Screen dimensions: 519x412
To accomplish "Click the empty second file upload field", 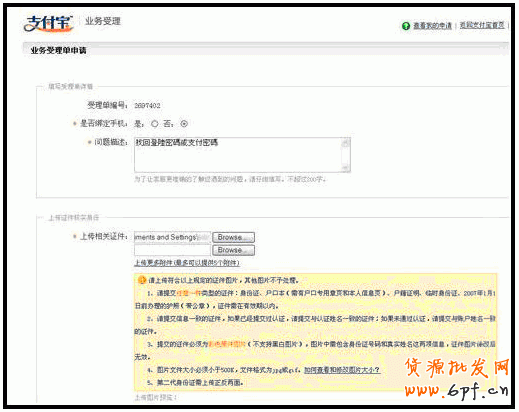I will [172, 250].
